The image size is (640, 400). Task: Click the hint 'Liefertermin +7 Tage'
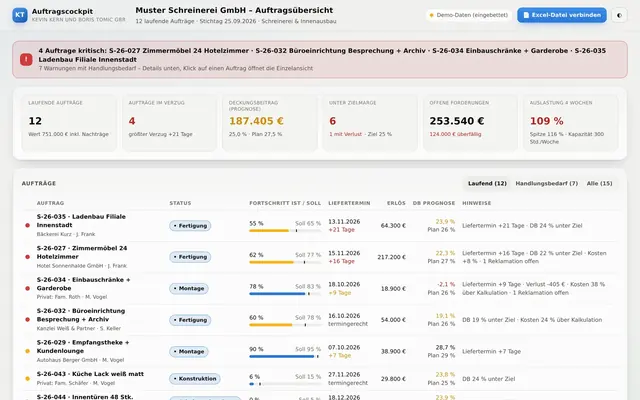coord(491,351)
